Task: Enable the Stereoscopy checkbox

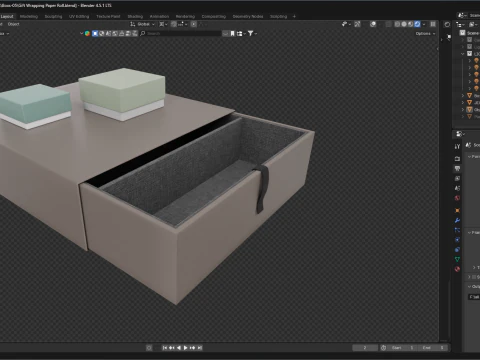Action: pyautogui.click(x=474, y=277)
